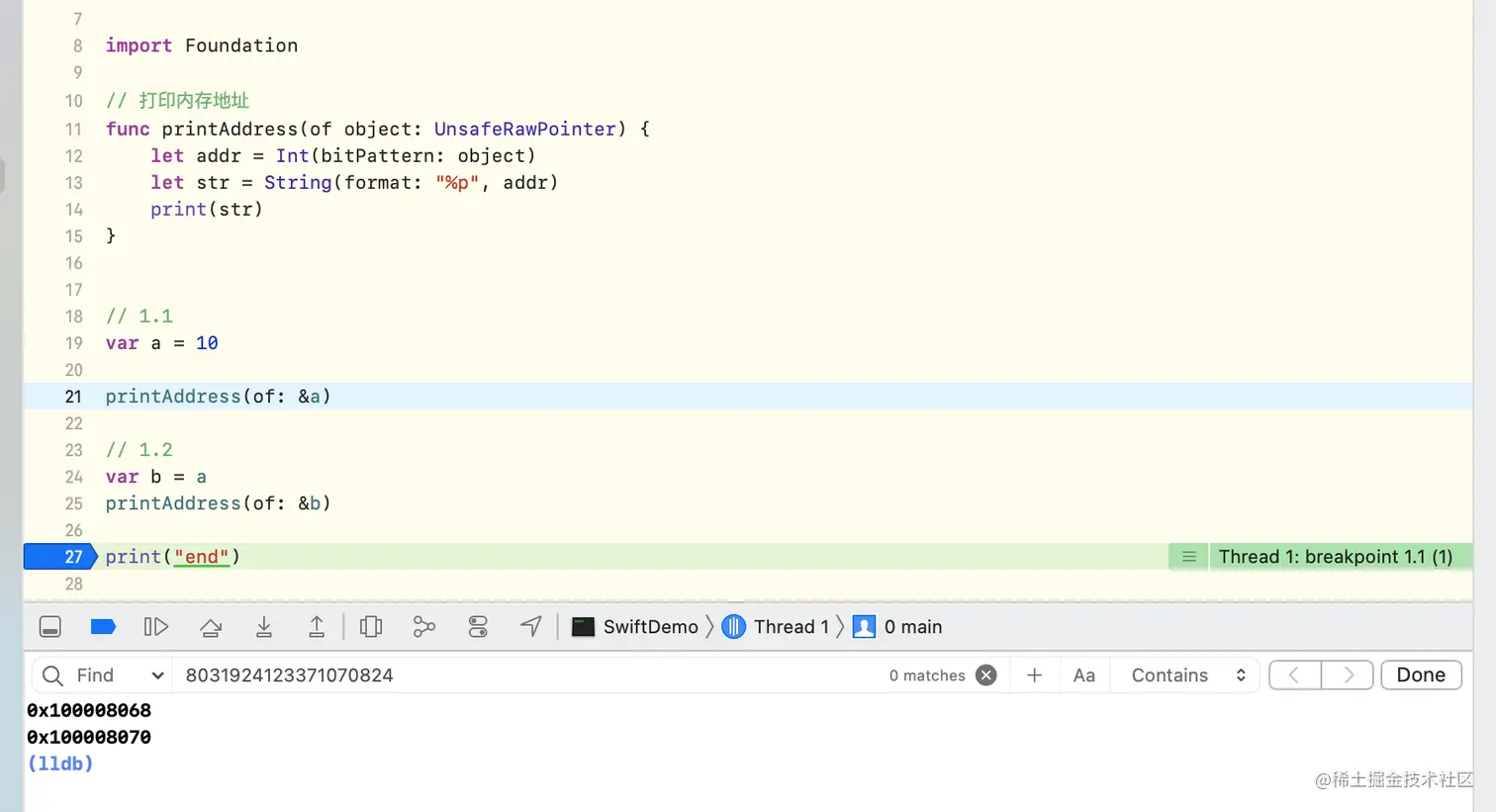Open the breakpoint annotation list icon
Screen dimensions: 1496x812
(1189, 557)
